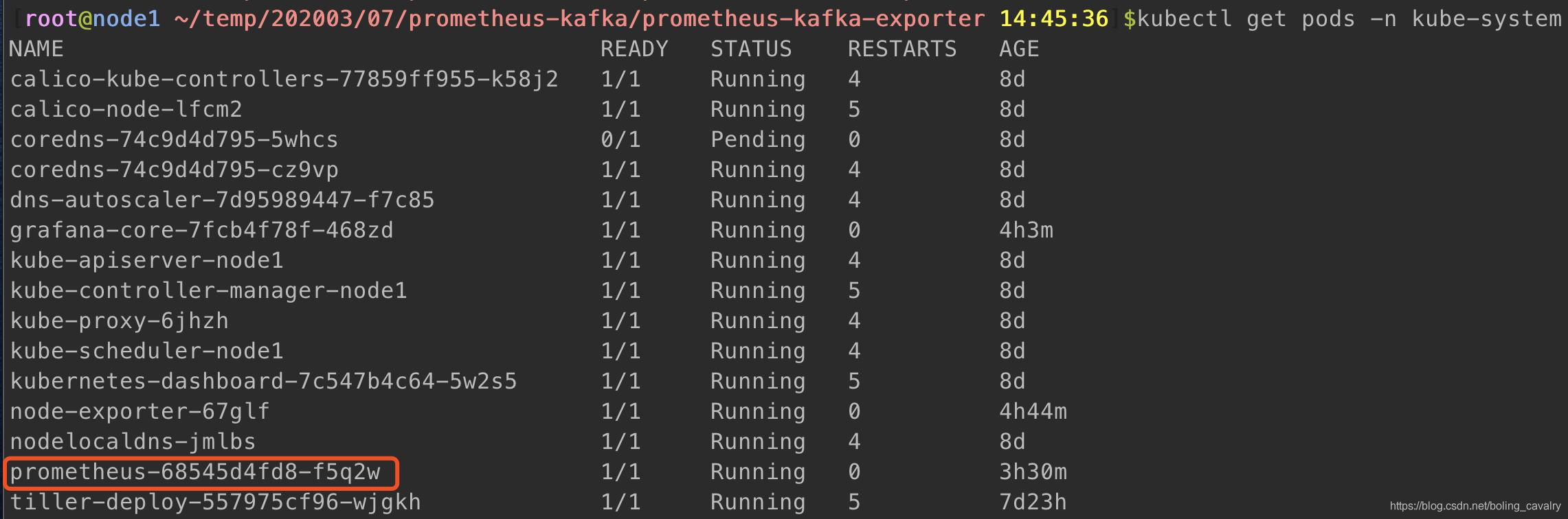The width and height of the screenshot is (1568, 519).
Task: Click the kube-apiserver-node1 pod name
Action: tap(146, 261)
